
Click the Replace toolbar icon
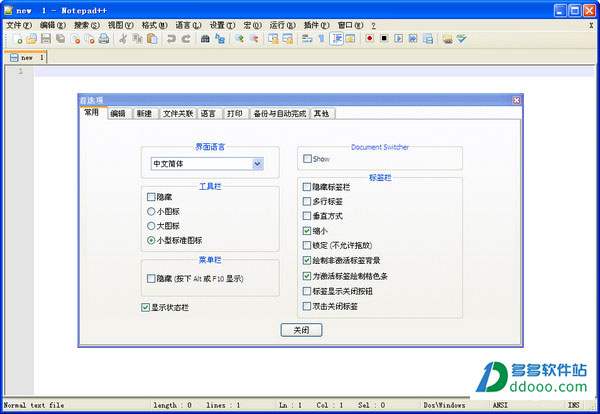[x=220, y=39]
